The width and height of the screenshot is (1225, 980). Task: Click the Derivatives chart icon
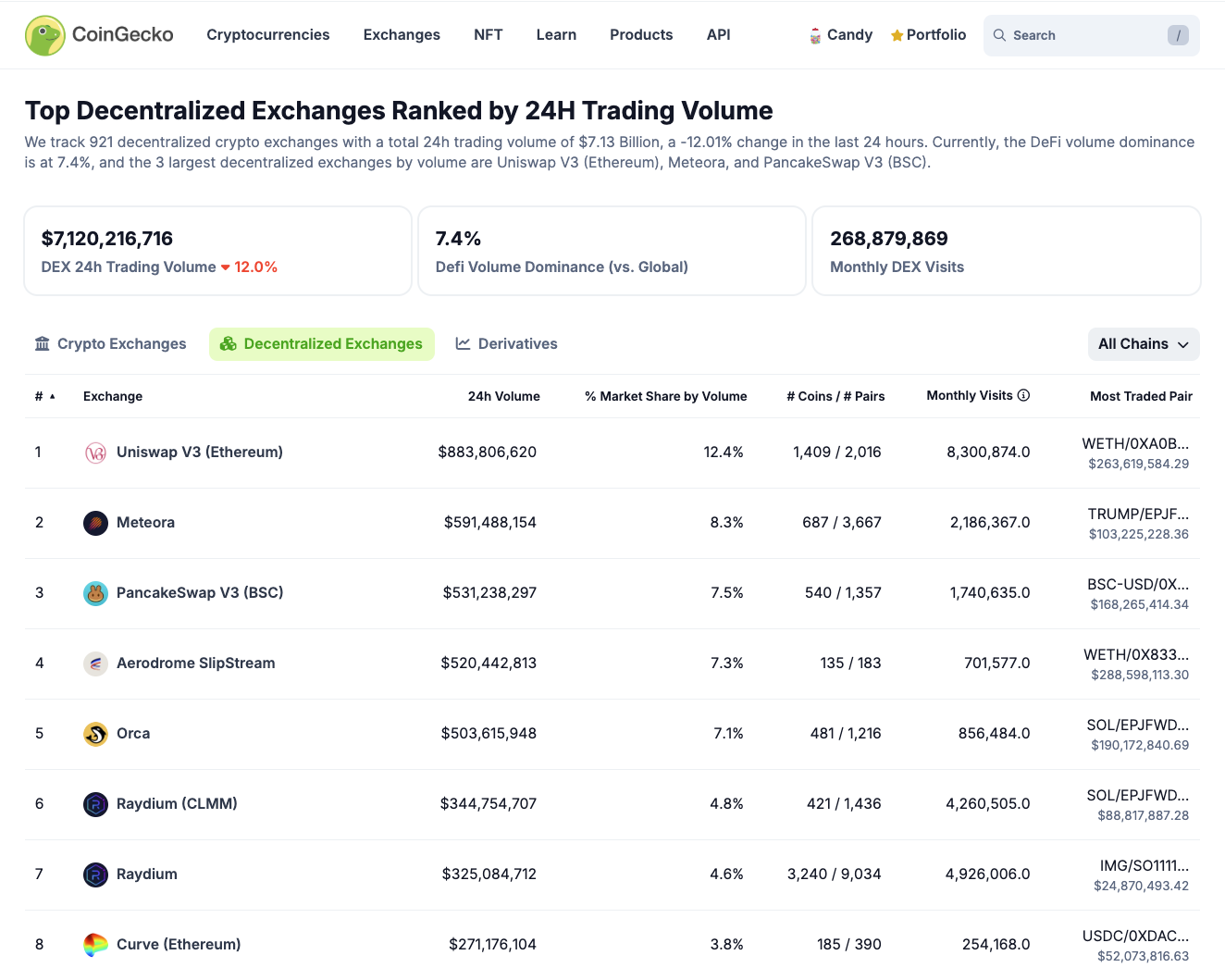(x=464, y=343)
